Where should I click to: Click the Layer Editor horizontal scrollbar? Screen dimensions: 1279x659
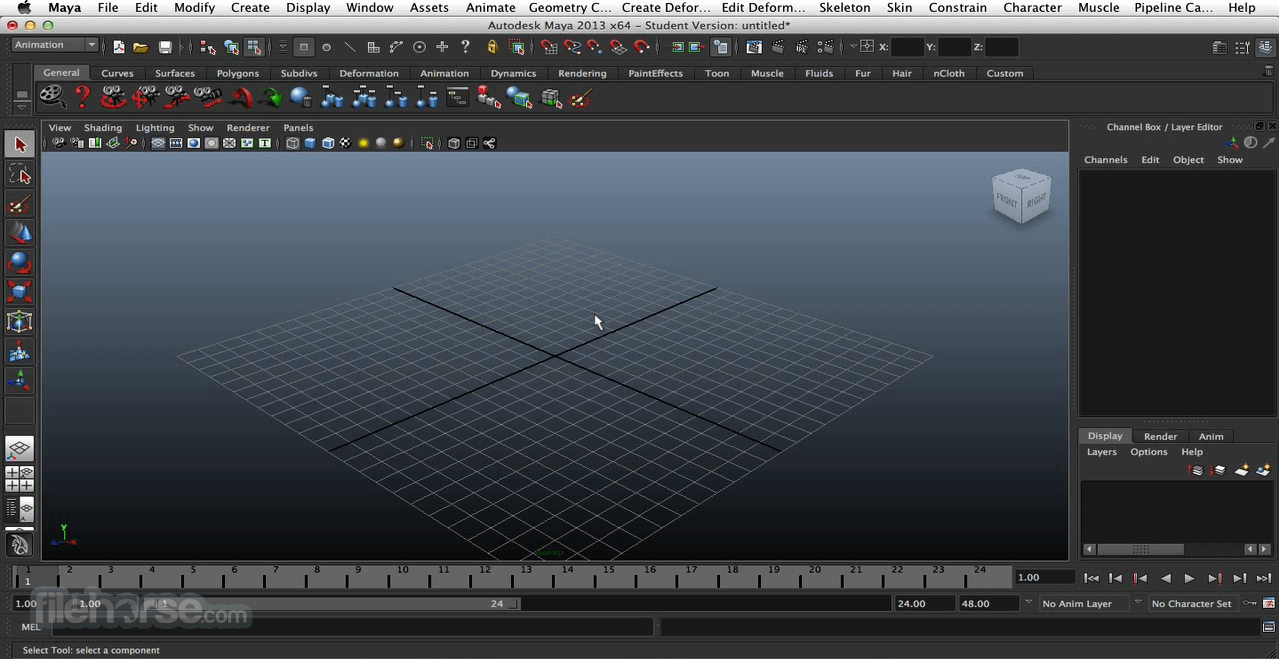(1141, 549)
